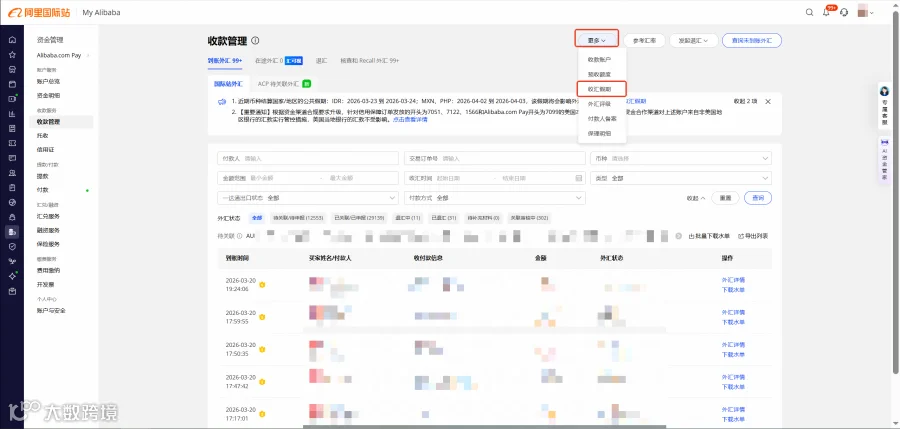
Task: Click the star favorites icon in sidebar
Action: click(x=12, y=55)
